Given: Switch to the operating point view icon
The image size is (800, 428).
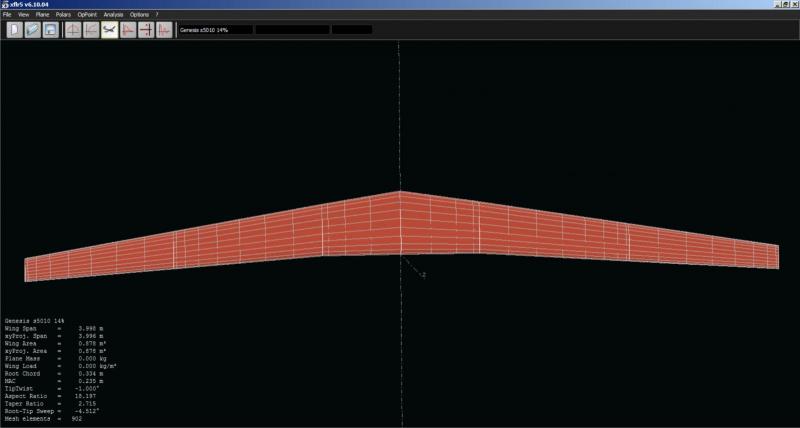Looking at the screenshot, I should (72, 30).
